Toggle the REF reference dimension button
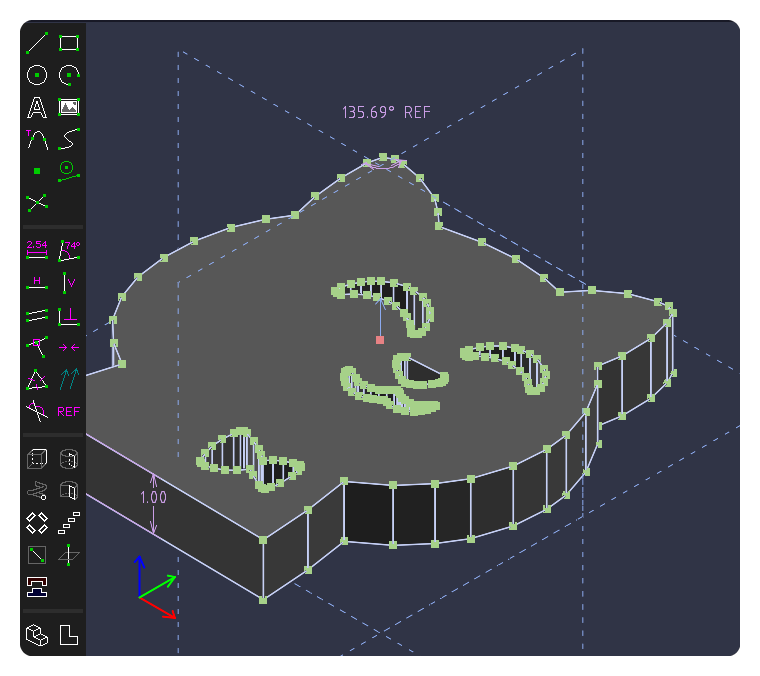 [x=68, y=411]
